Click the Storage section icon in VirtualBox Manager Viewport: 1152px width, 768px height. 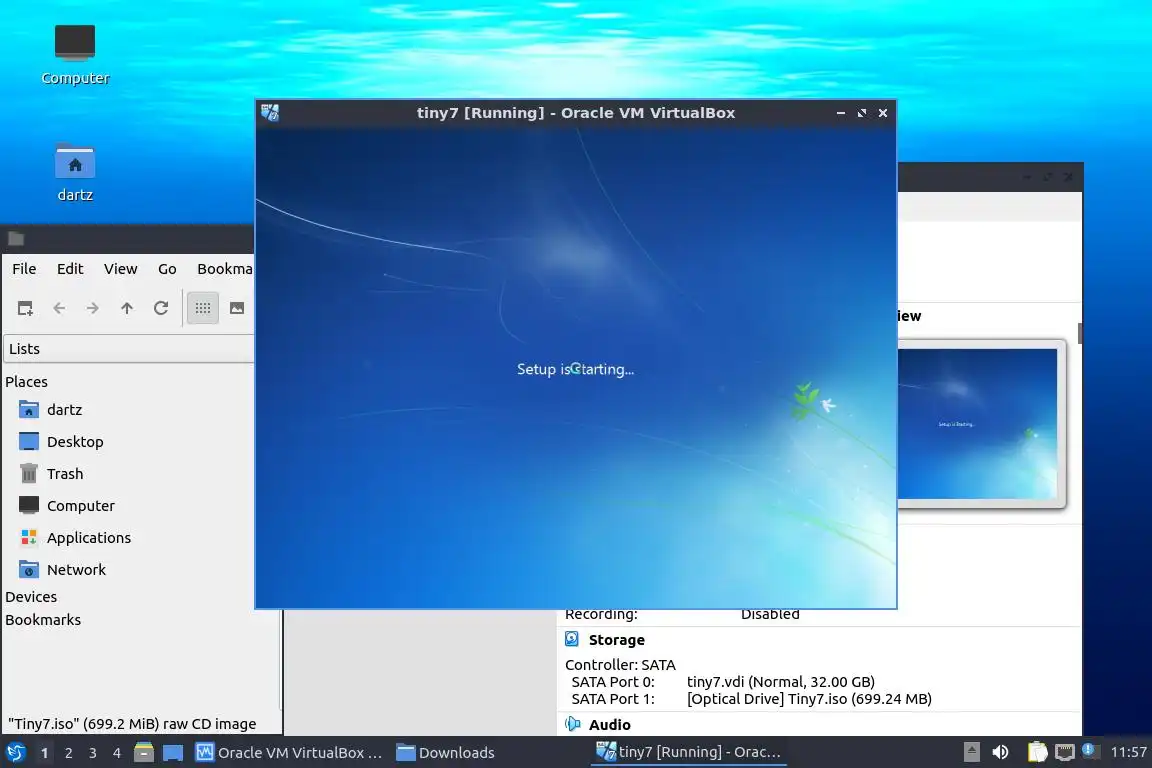(572, 639)
